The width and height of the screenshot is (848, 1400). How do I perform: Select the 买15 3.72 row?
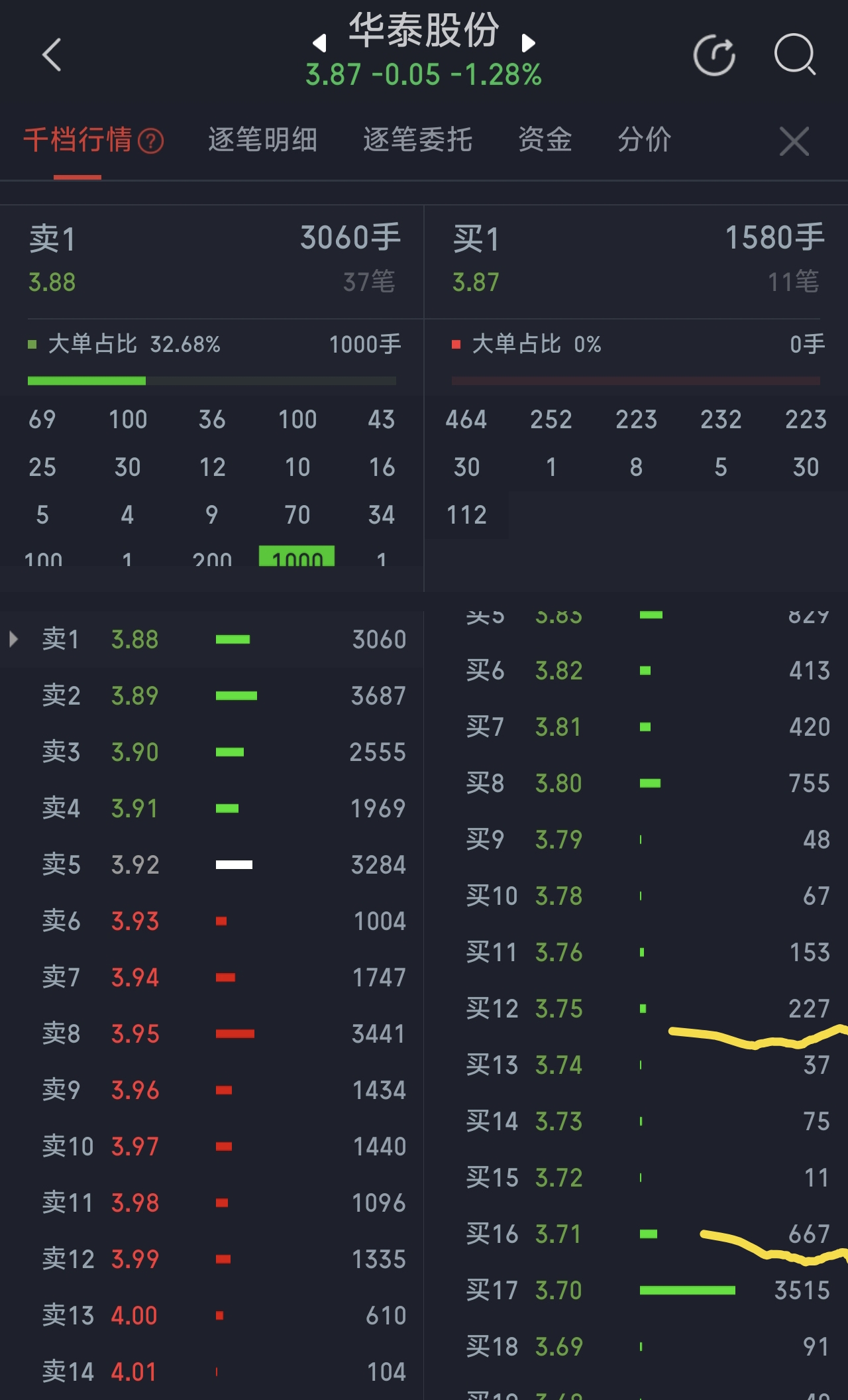636,1177
